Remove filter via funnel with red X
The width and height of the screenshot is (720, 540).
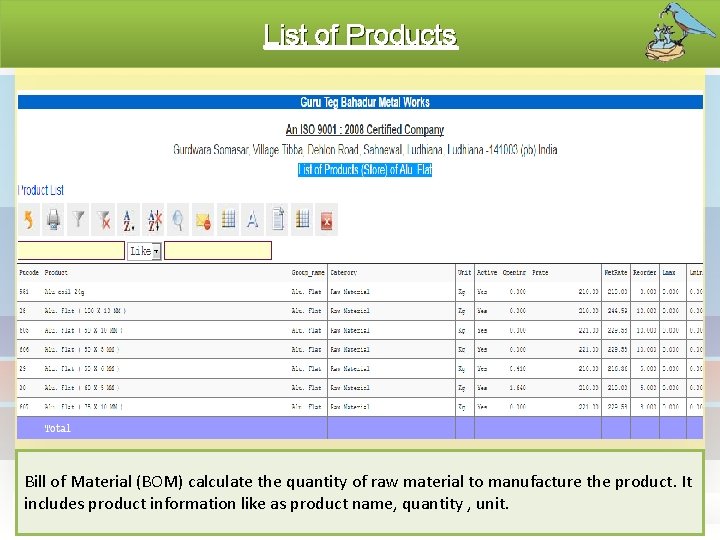coord(103,219)
